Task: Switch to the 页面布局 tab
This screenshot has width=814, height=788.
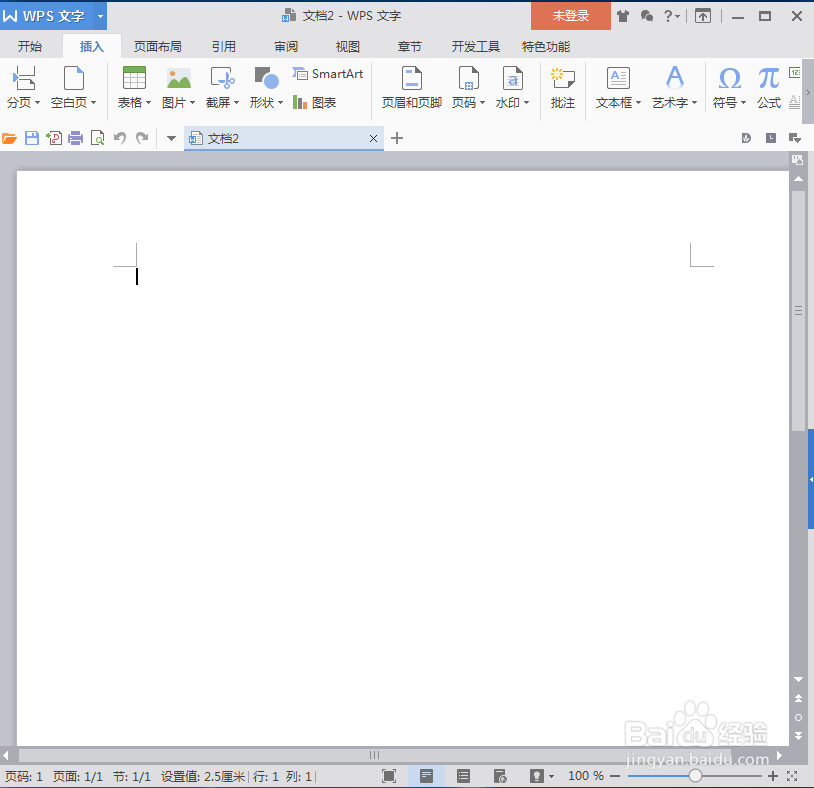Action: click(x=158, y=47)
